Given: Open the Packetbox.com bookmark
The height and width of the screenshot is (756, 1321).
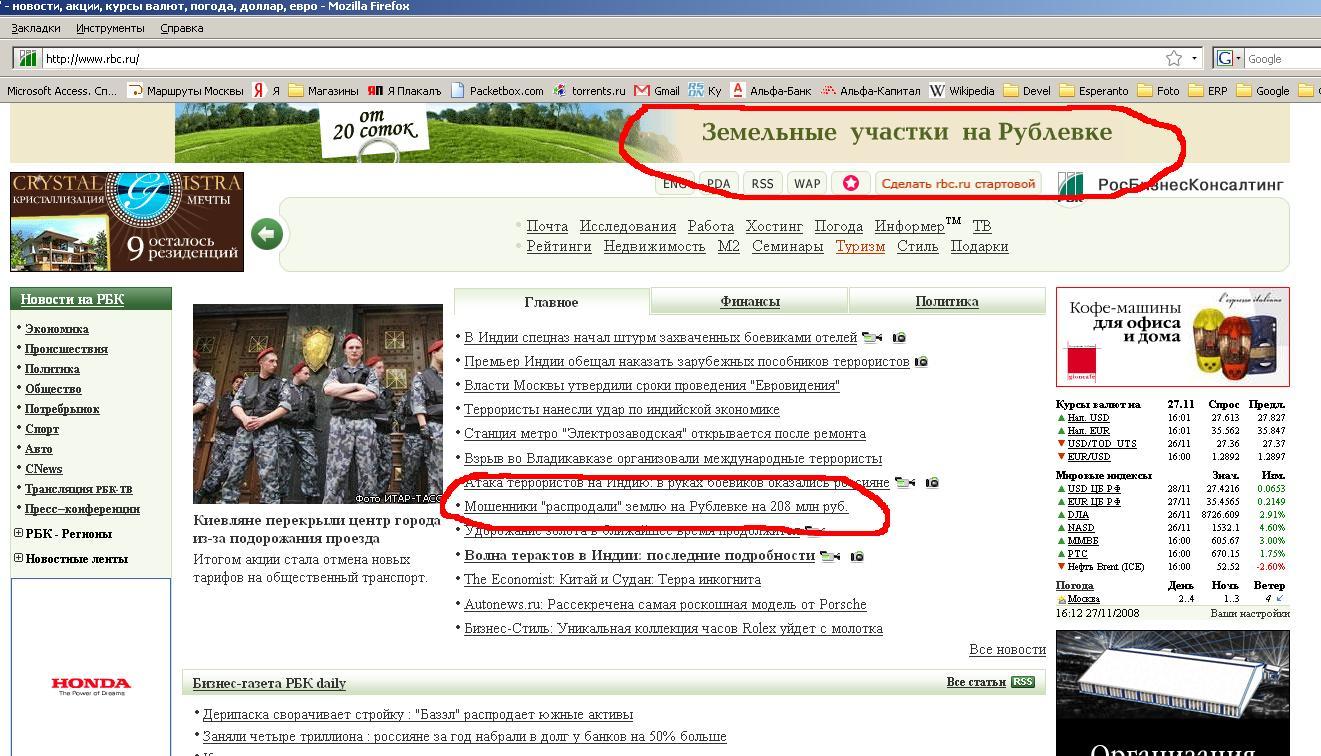Looking at the screenshot, I should click(497, 90).
